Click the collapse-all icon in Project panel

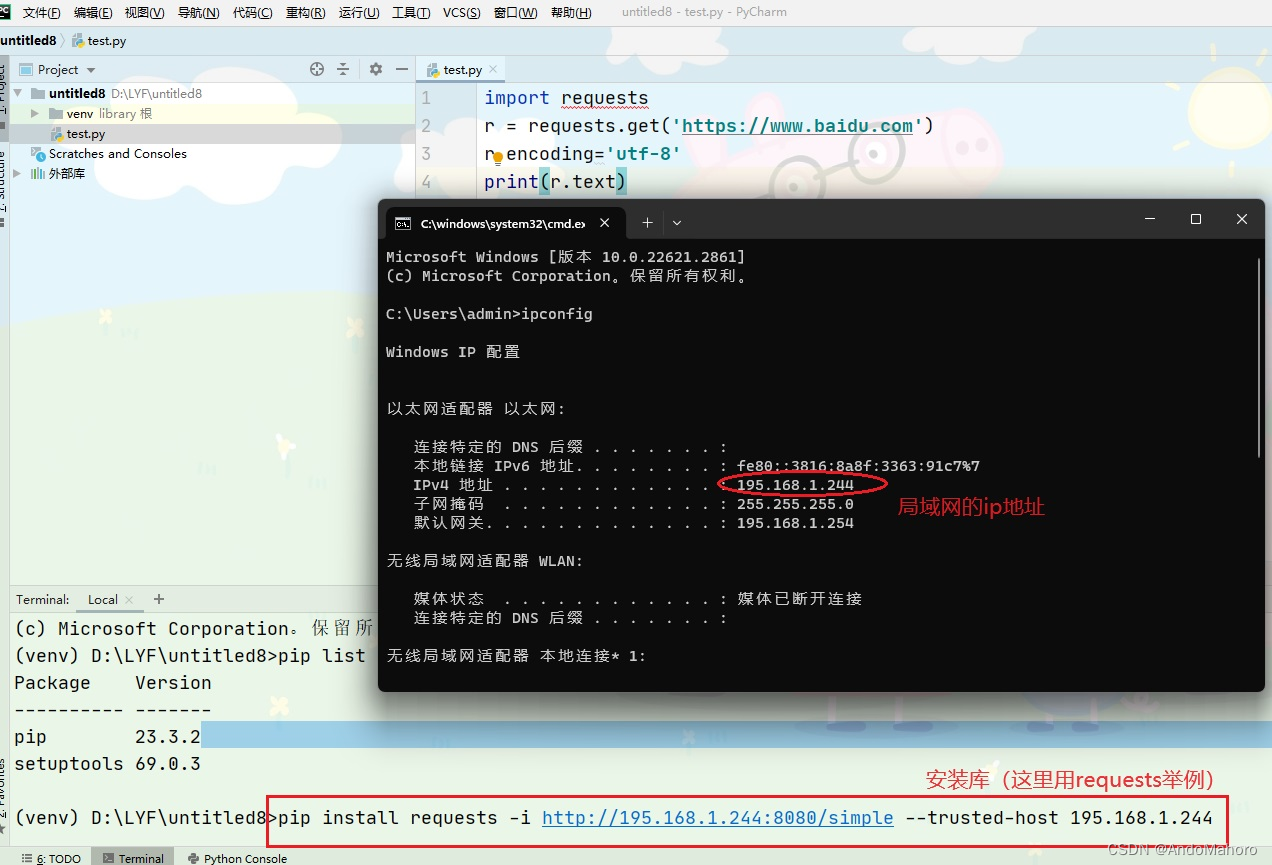click(344, 69)
